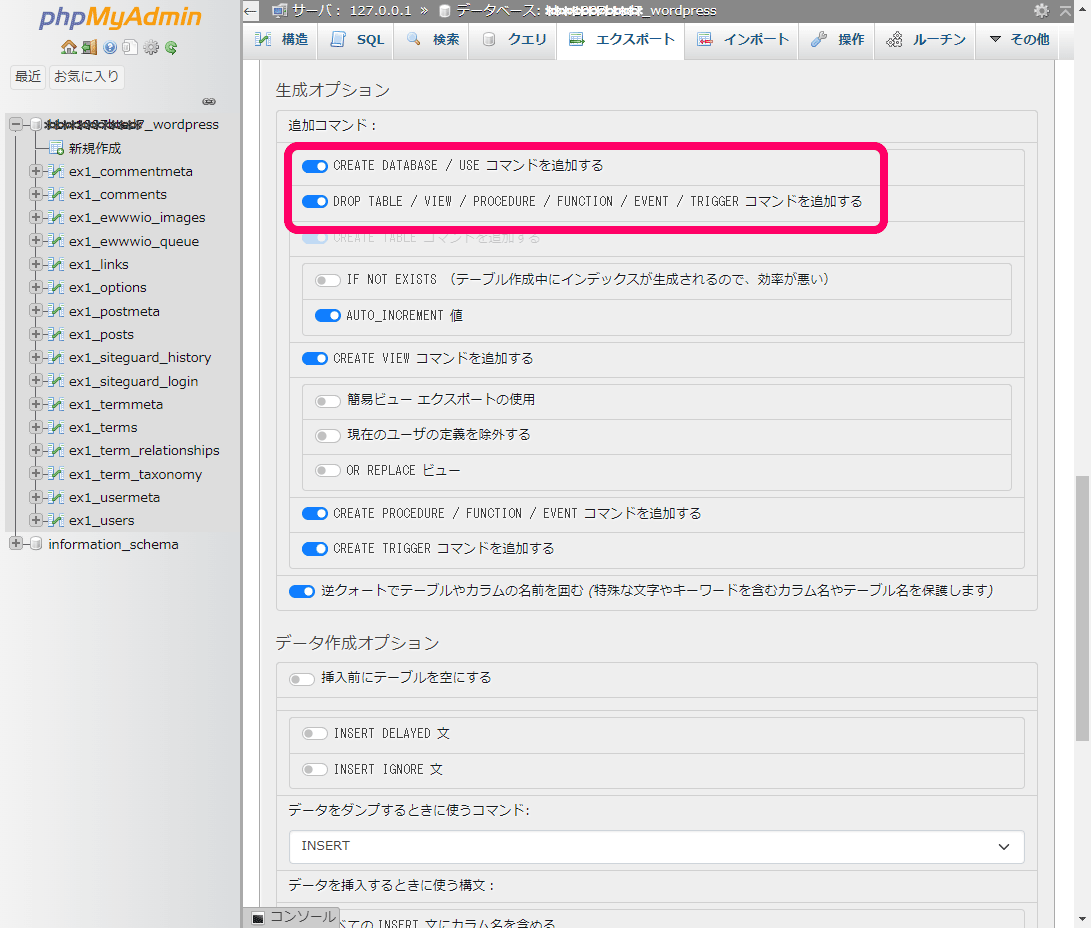This screenshot has width=1091, height=928.
Task: Click the navigation panel settings gear icon
Action: tap(151, 47)
